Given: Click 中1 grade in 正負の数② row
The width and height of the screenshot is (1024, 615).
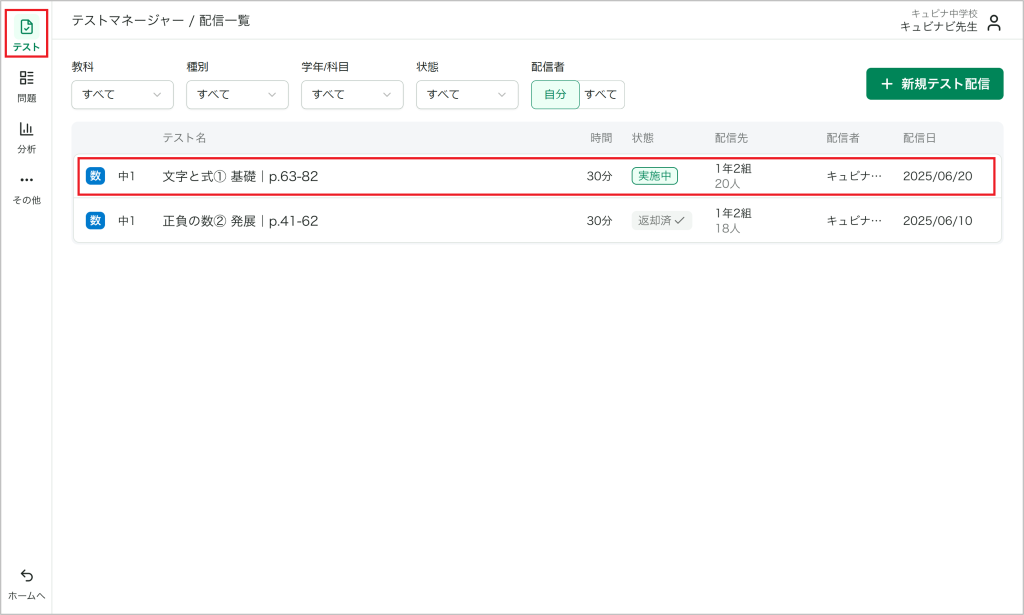Looking at the screenshot, I should 127,221.
